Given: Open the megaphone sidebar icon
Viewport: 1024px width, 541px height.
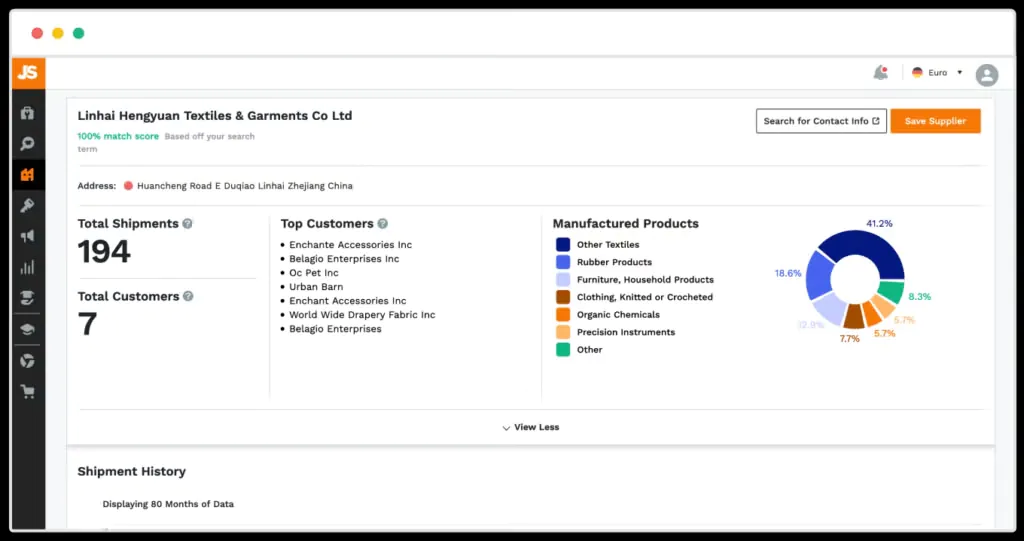Looking at the screenshot, I should coord(28,236).
